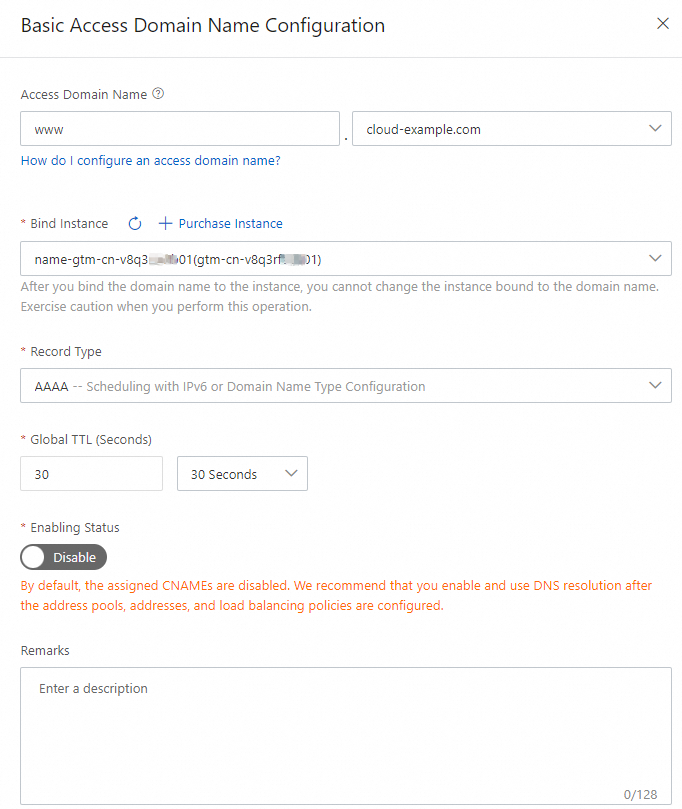Screen dimensions: 682x809
Task: Click the Record Type dropdown chevron
Action: 655,385
